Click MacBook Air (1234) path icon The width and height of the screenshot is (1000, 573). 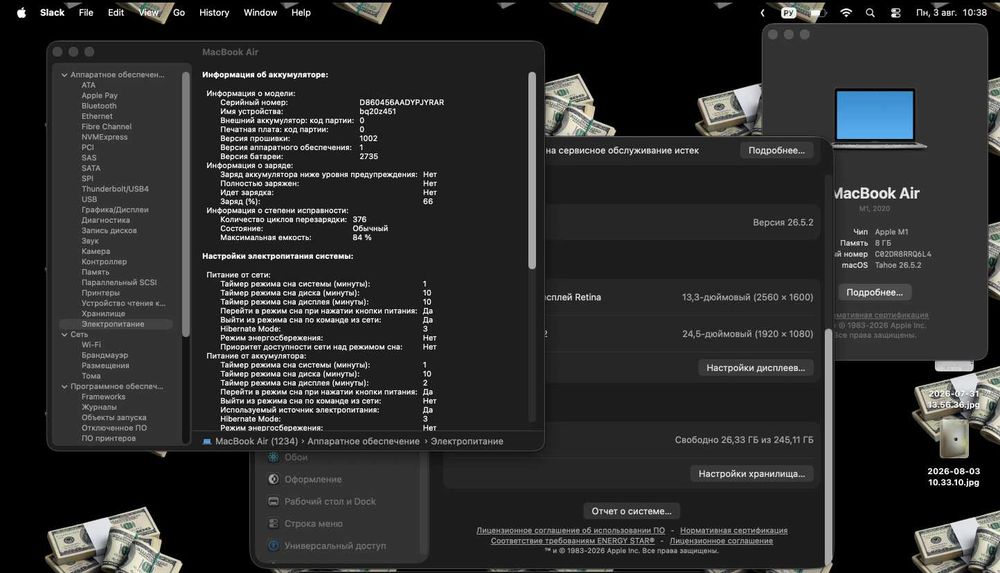tap(207, 441)
